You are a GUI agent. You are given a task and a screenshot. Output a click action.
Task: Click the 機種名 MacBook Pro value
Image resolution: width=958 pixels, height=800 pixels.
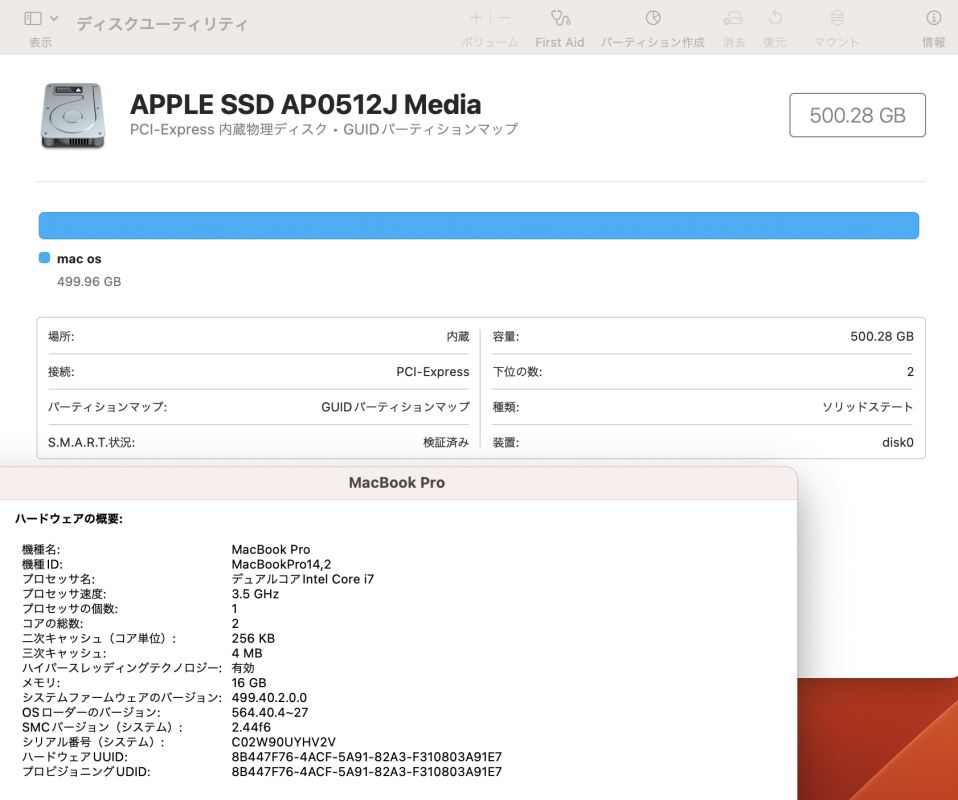(x=271, y=549)
